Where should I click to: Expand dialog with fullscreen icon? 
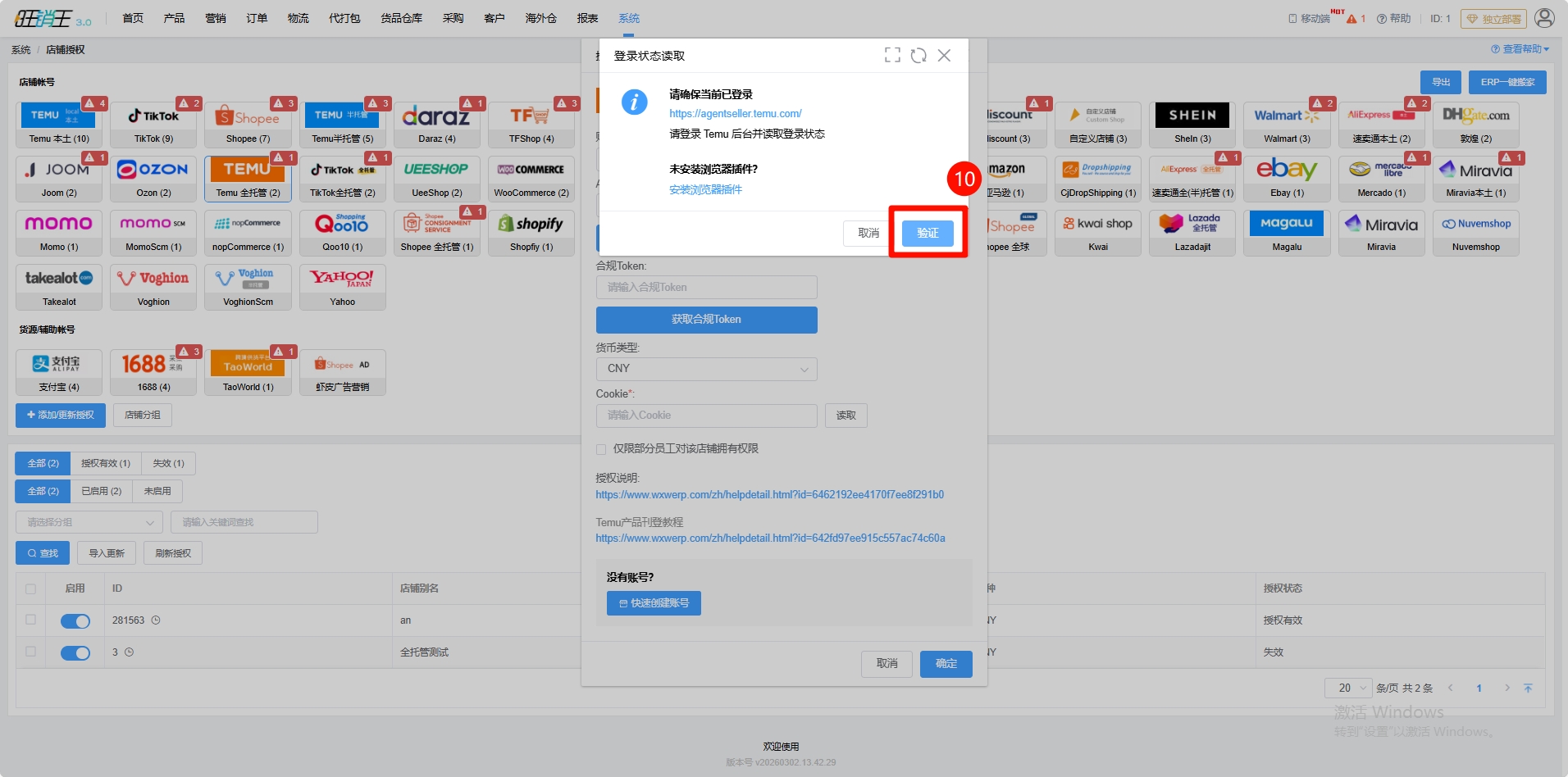(x=892, y=55)
